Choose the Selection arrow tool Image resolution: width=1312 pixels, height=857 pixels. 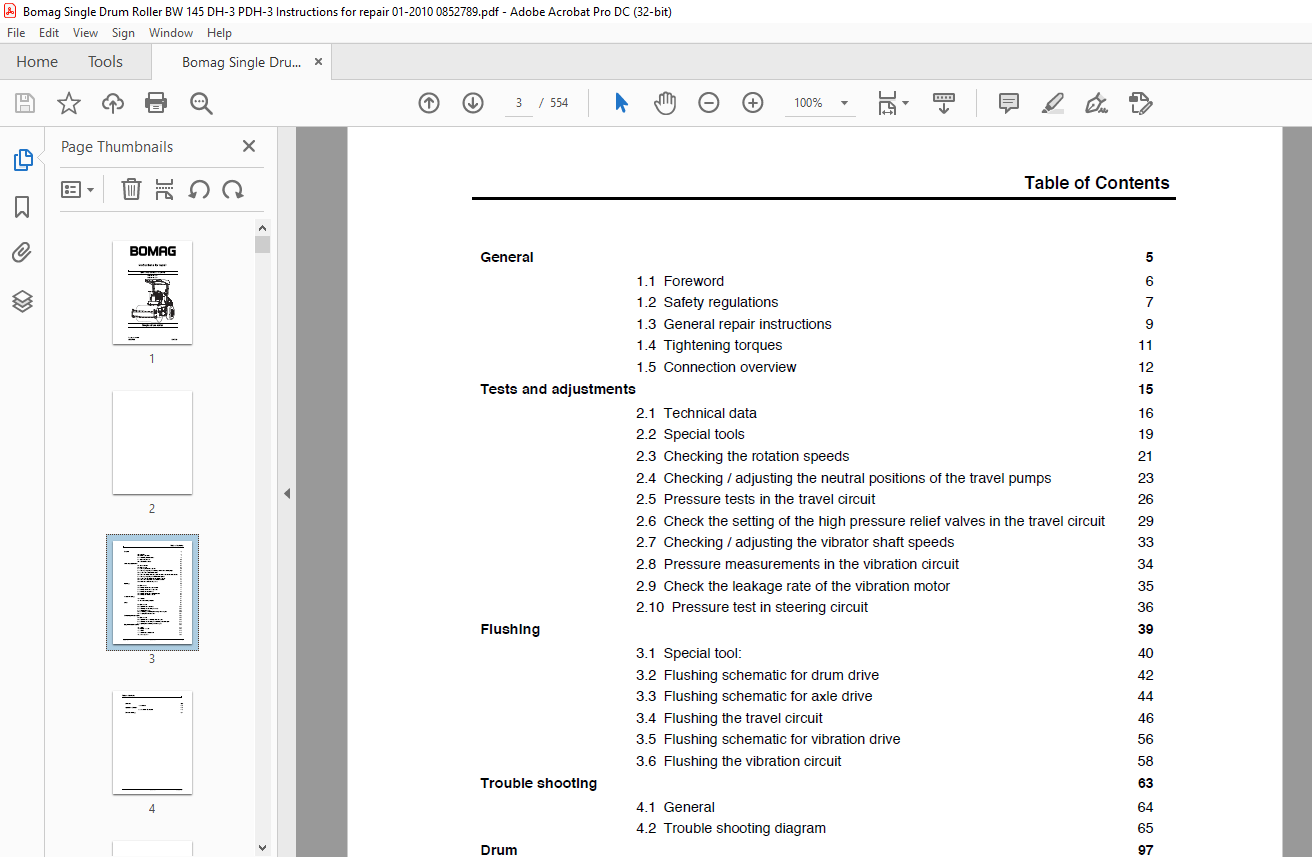[621, 103]
